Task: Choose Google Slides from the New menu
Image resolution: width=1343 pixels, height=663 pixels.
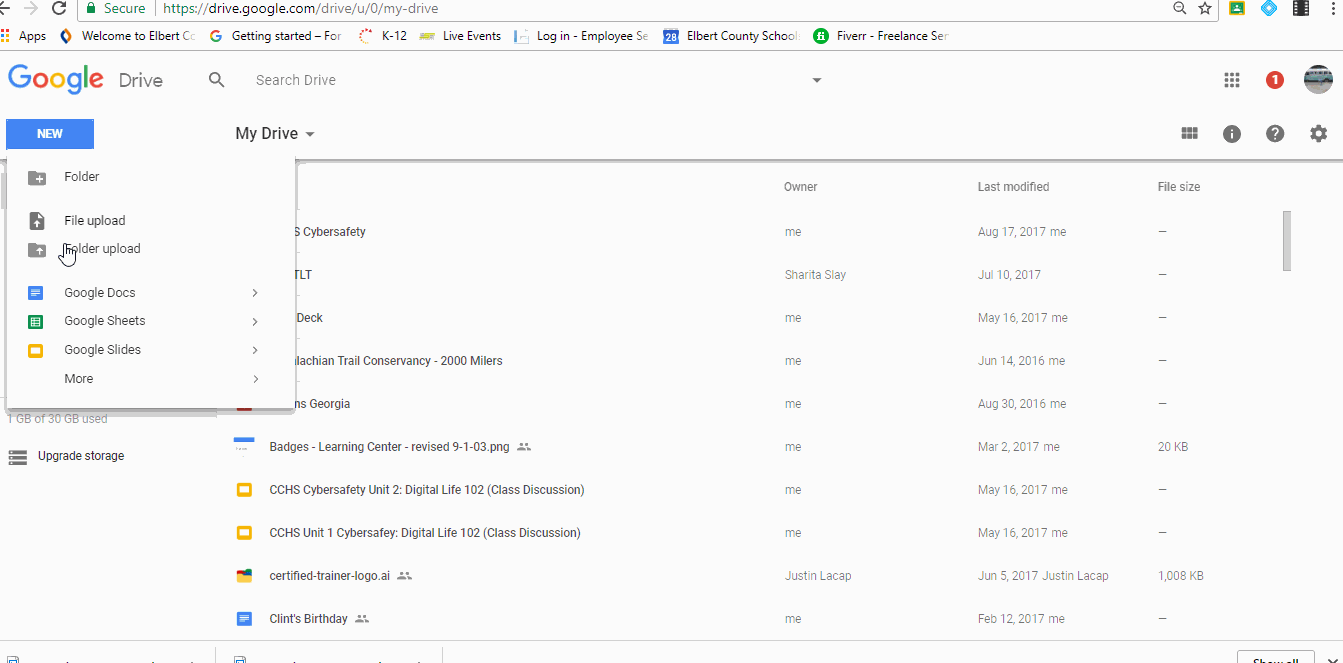Action: [150, 350]
